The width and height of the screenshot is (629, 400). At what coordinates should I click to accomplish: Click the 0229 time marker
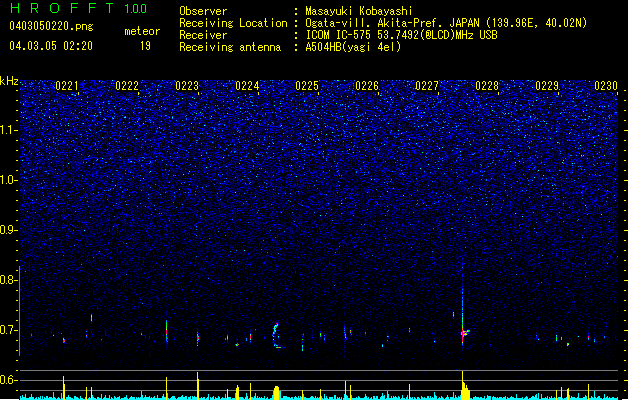[x=547, y=86]
